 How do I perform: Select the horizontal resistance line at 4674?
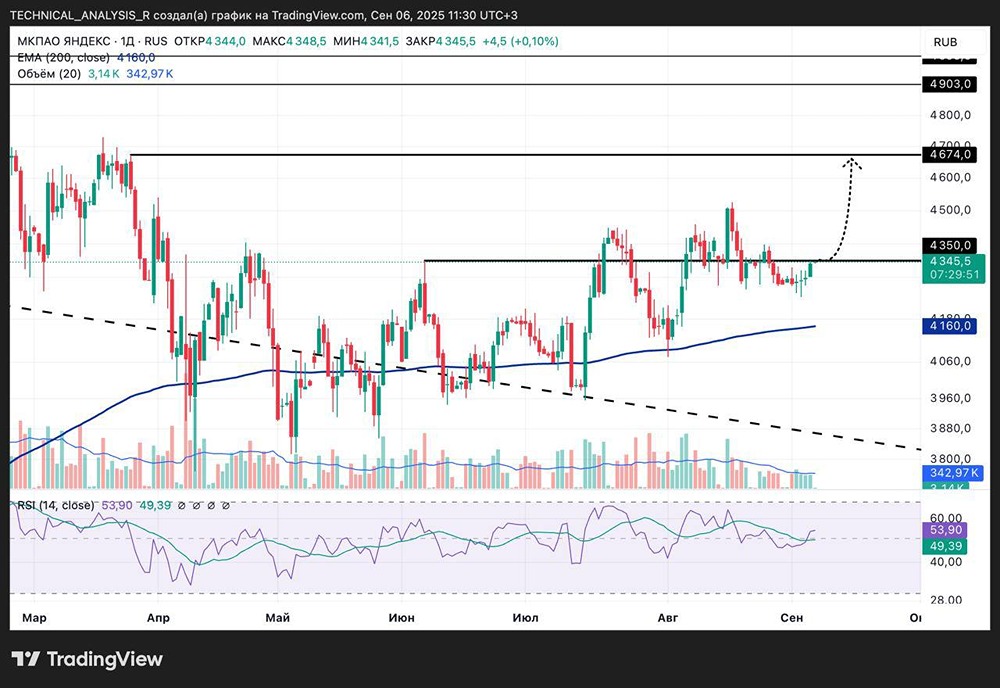coord(500,155)
